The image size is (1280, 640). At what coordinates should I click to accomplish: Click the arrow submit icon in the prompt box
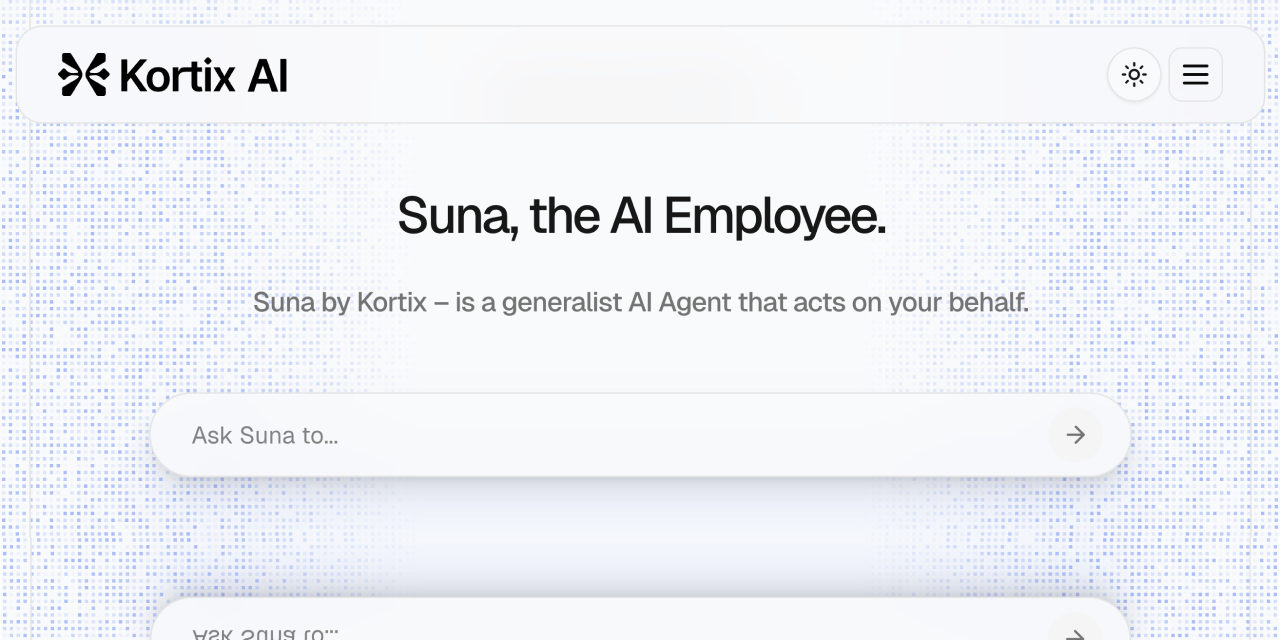tap(1075, 435)
